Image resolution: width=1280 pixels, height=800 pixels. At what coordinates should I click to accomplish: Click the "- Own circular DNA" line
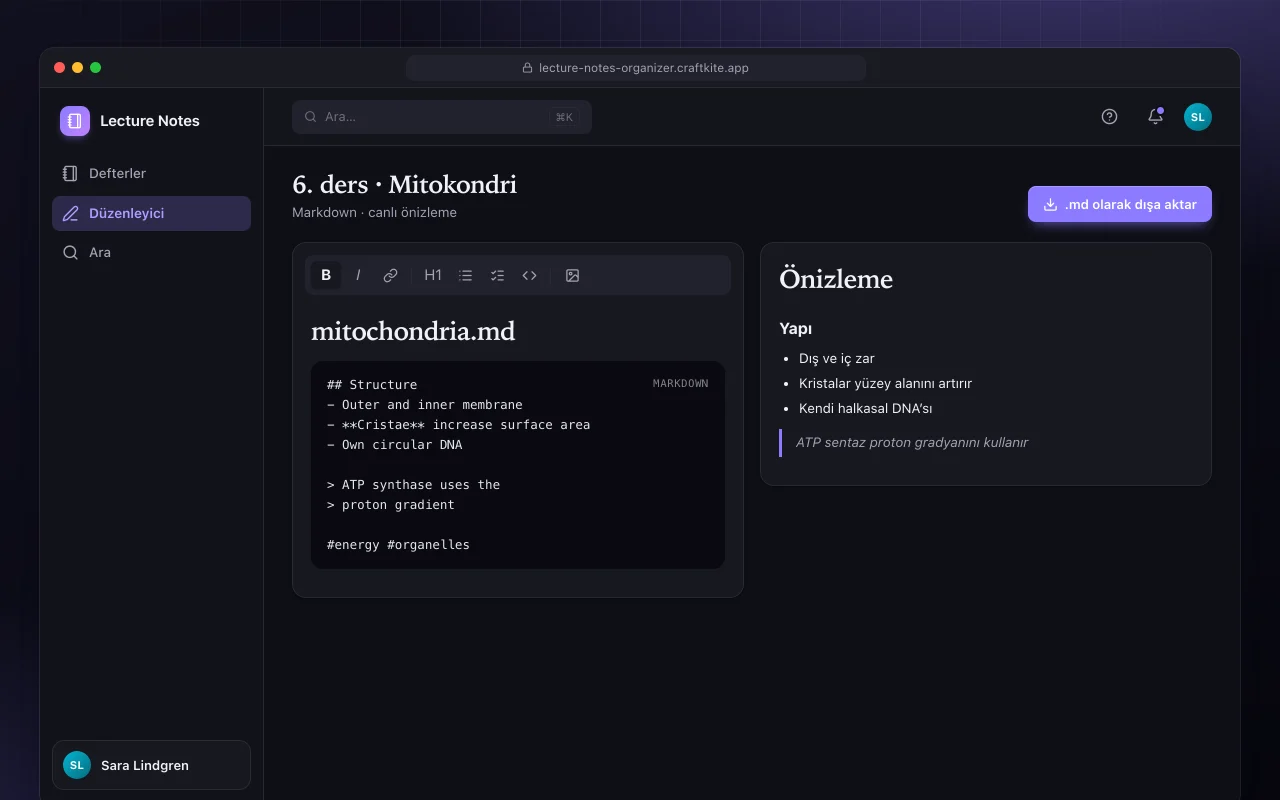click(395, 444)
